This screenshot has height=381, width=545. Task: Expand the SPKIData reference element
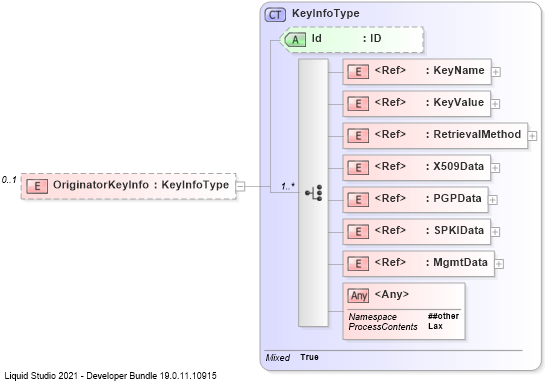pos(495,232)
